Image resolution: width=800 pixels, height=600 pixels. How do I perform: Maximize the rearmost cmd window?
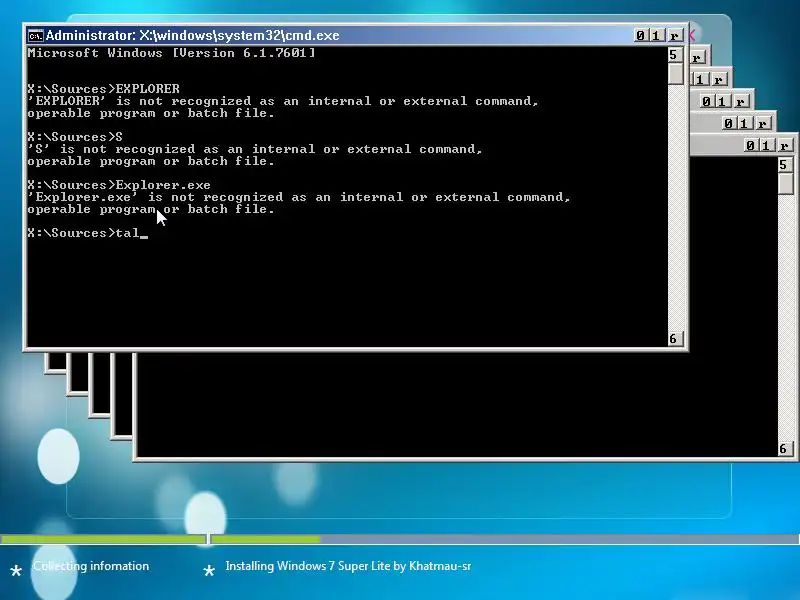766,145
